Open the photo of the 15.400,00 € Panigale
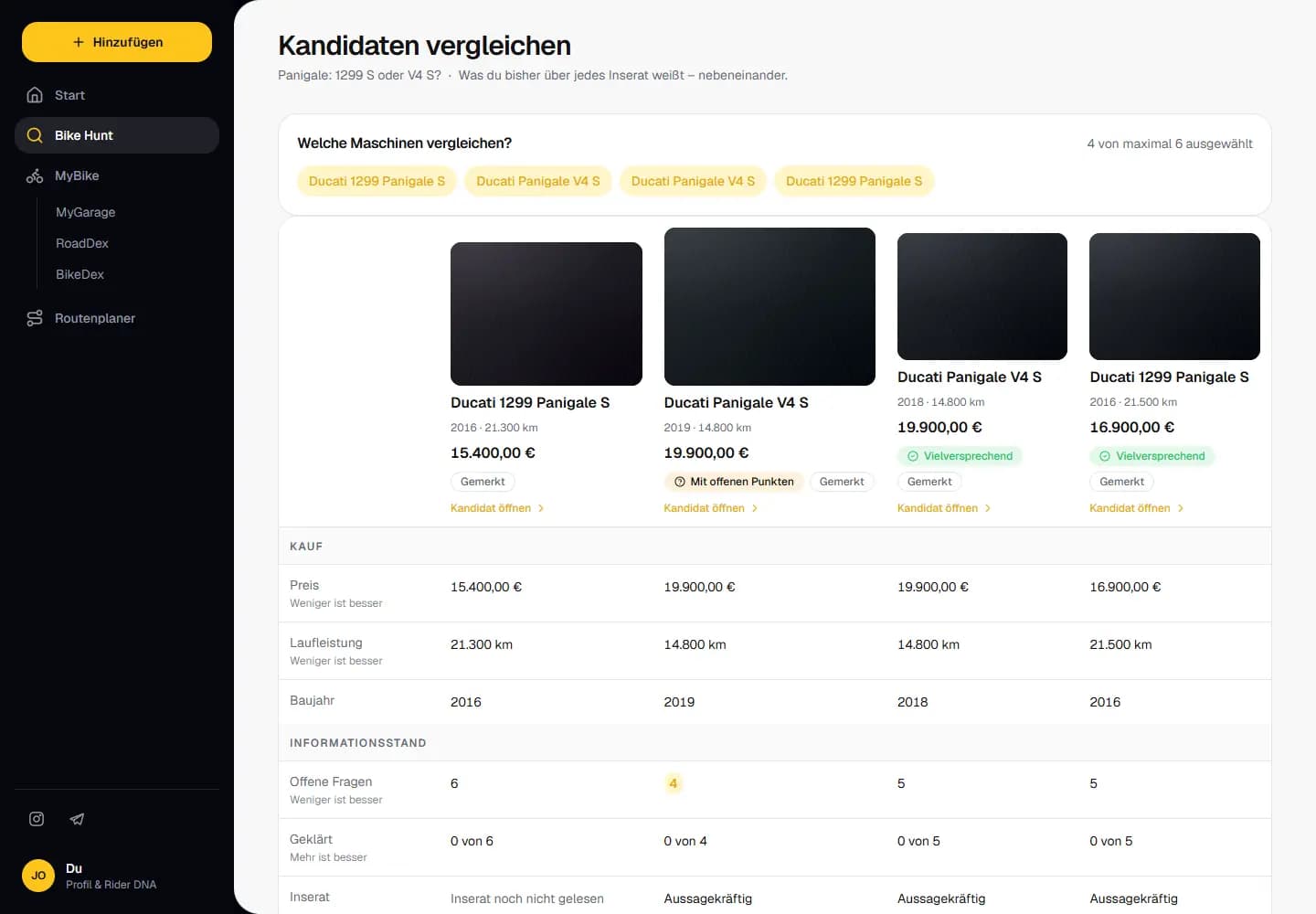 [x=547, y=314]
